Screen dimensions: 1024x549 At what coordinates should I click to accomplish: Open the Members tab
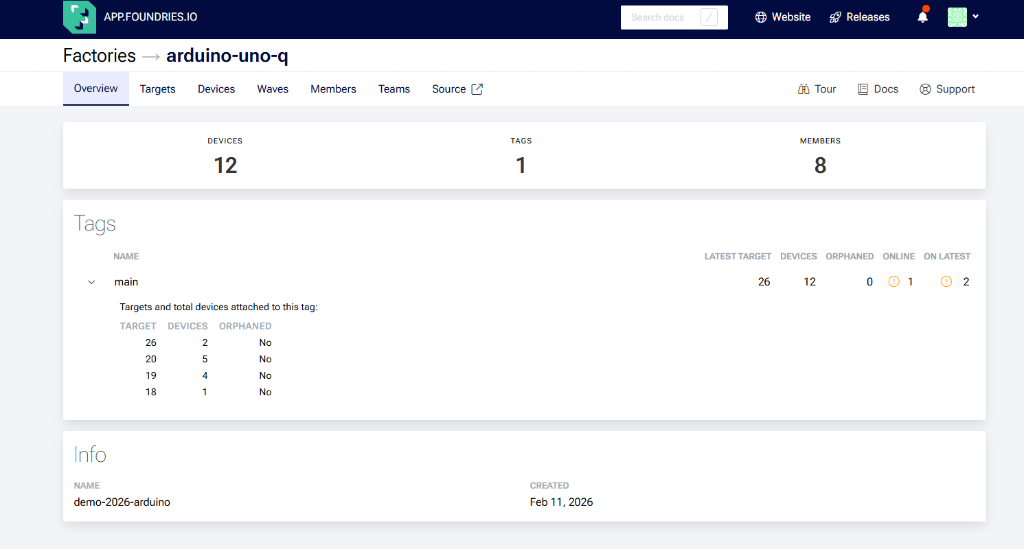pos(333,89)
